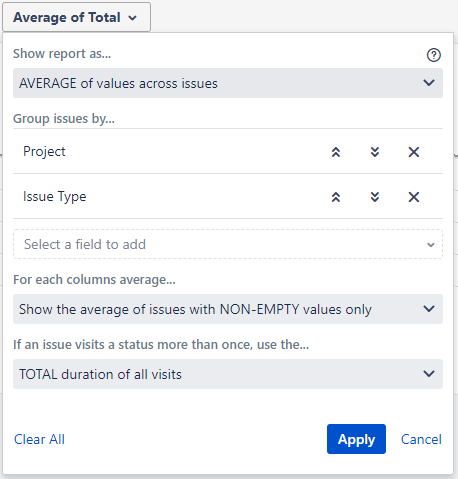The height and width of the screenshot is (479, 458).
Task: Select the Project group row
Action: 228,151
